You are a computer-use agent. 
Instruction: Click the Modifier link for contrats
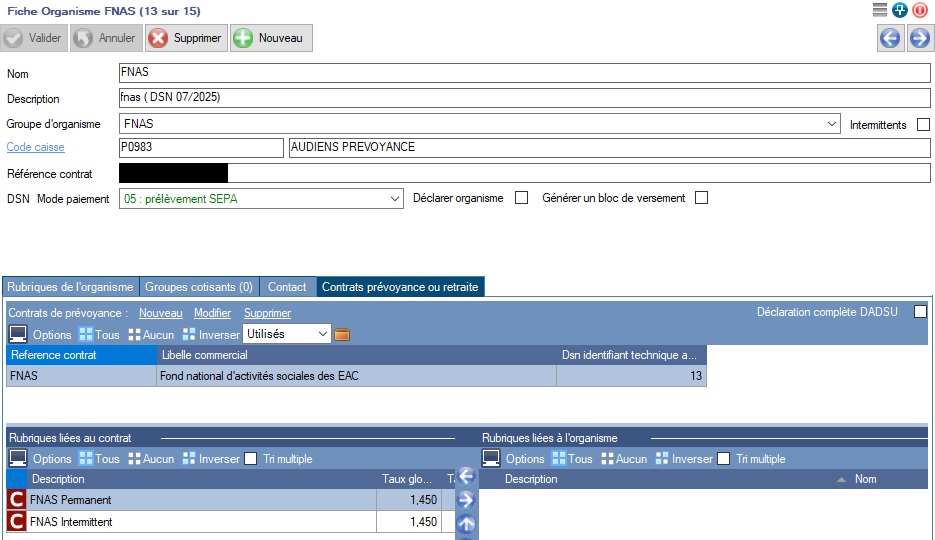pyautogui.click(x=212, y=313)
